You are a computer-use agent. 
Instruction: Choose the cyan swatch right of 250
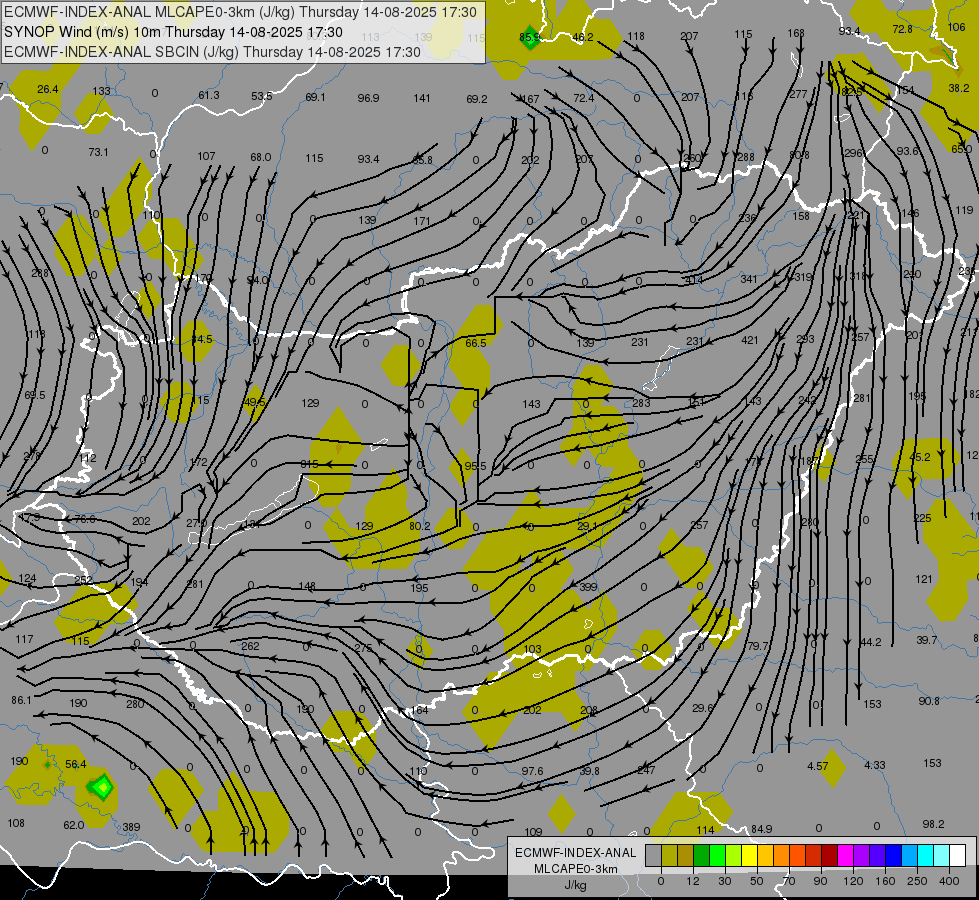(x=925, y=855)
